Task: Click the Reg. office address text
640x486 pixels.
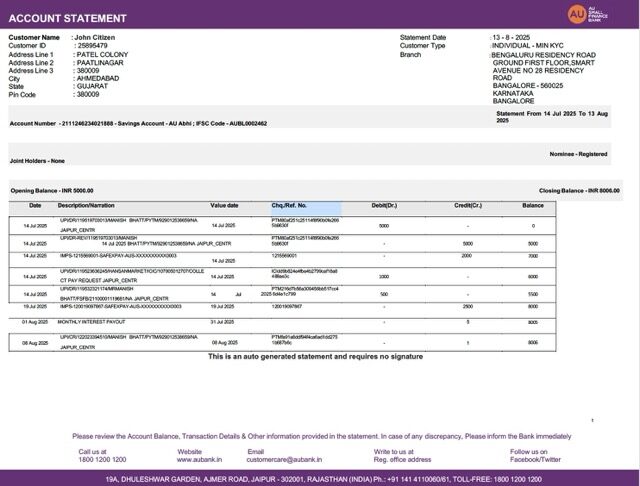Action: [402, 459]
